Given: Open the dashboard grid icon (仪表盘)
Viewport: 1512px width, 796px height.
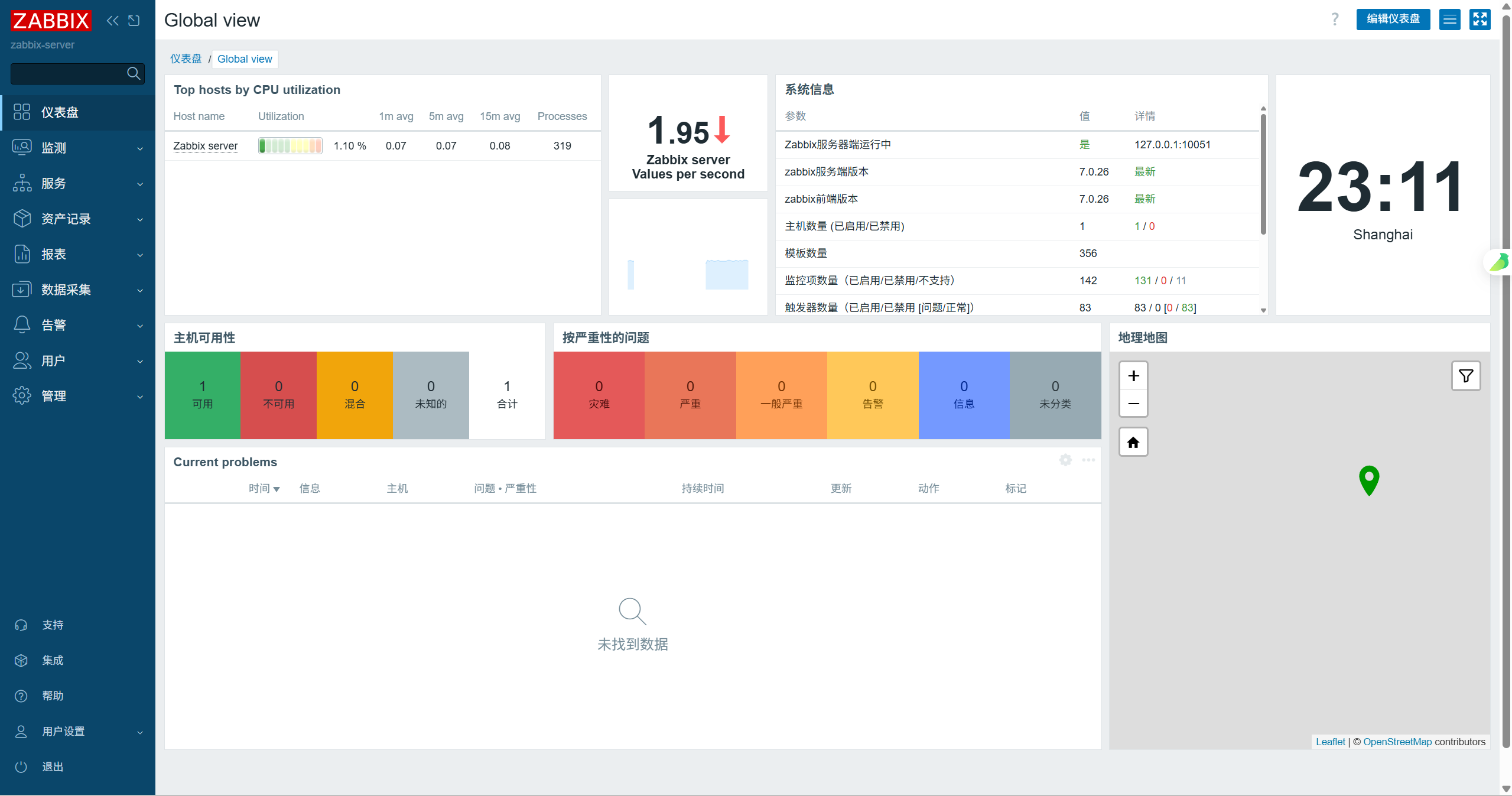Looking at the screenshot, I should point(22,112).
